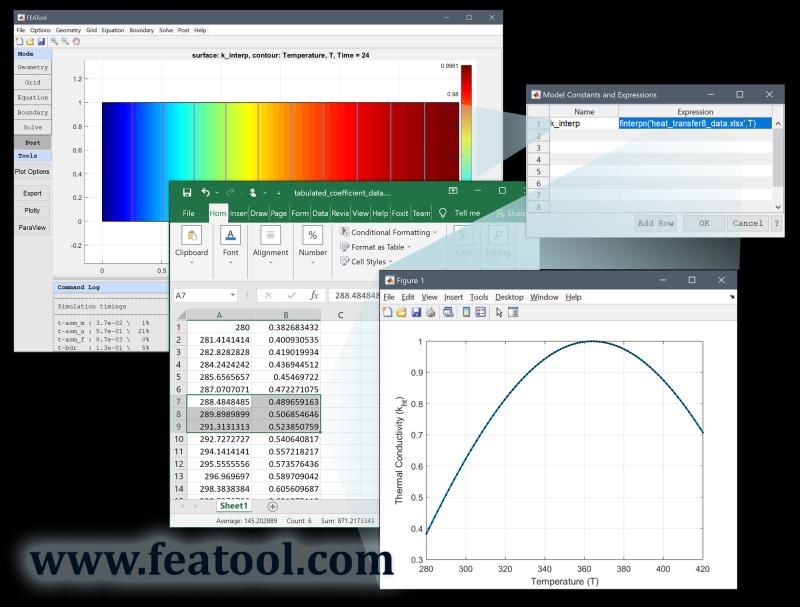Select cell containing 0.540640817 in Excel

[286, 439]
